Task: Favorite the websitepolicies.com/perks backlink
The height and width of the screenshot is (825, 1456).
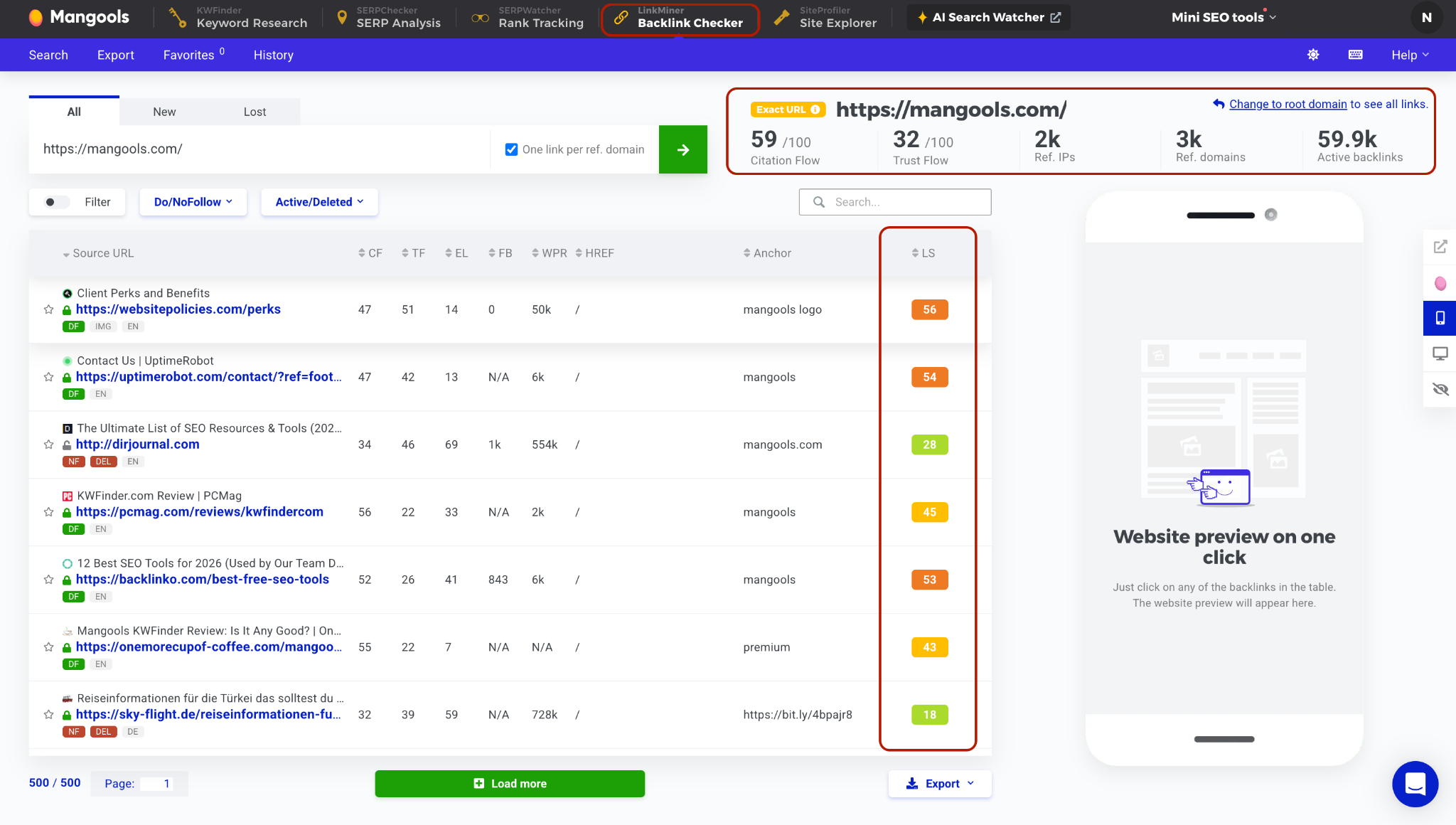Action: [48, 309]
